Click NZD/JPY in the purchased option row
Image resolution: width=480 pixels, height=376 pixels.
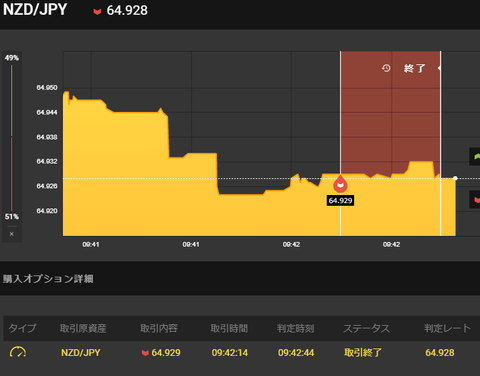tap(81, 353)
